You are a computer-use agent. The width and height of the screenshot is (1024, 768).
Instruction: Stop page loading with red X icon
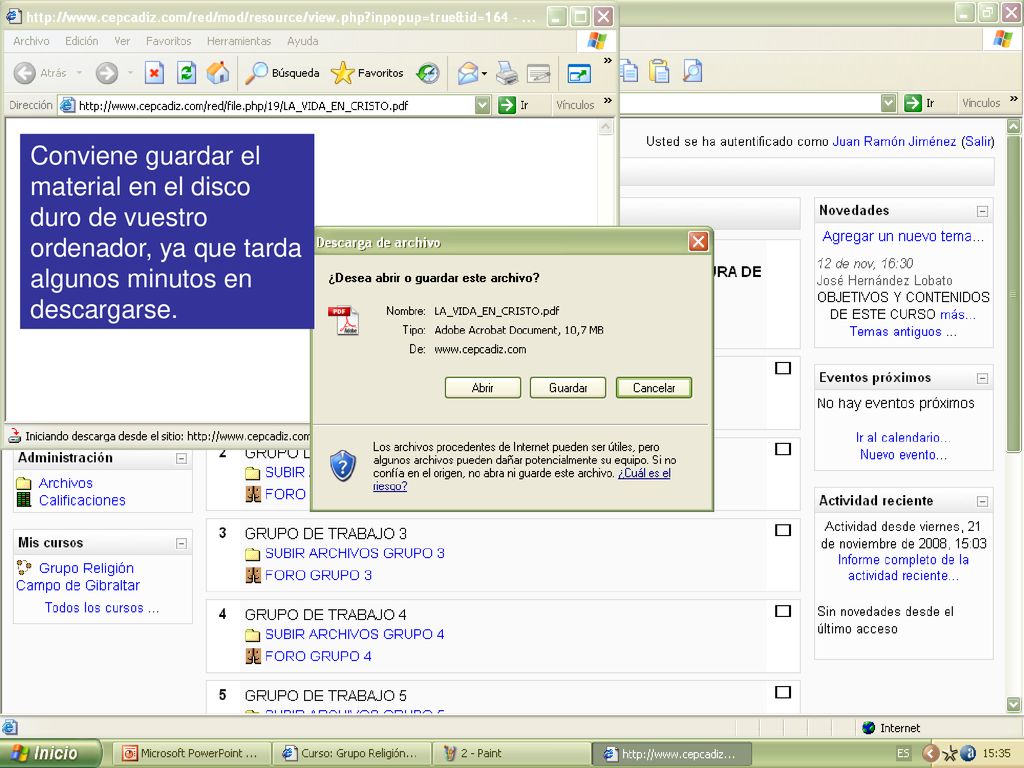click(154, 73)
